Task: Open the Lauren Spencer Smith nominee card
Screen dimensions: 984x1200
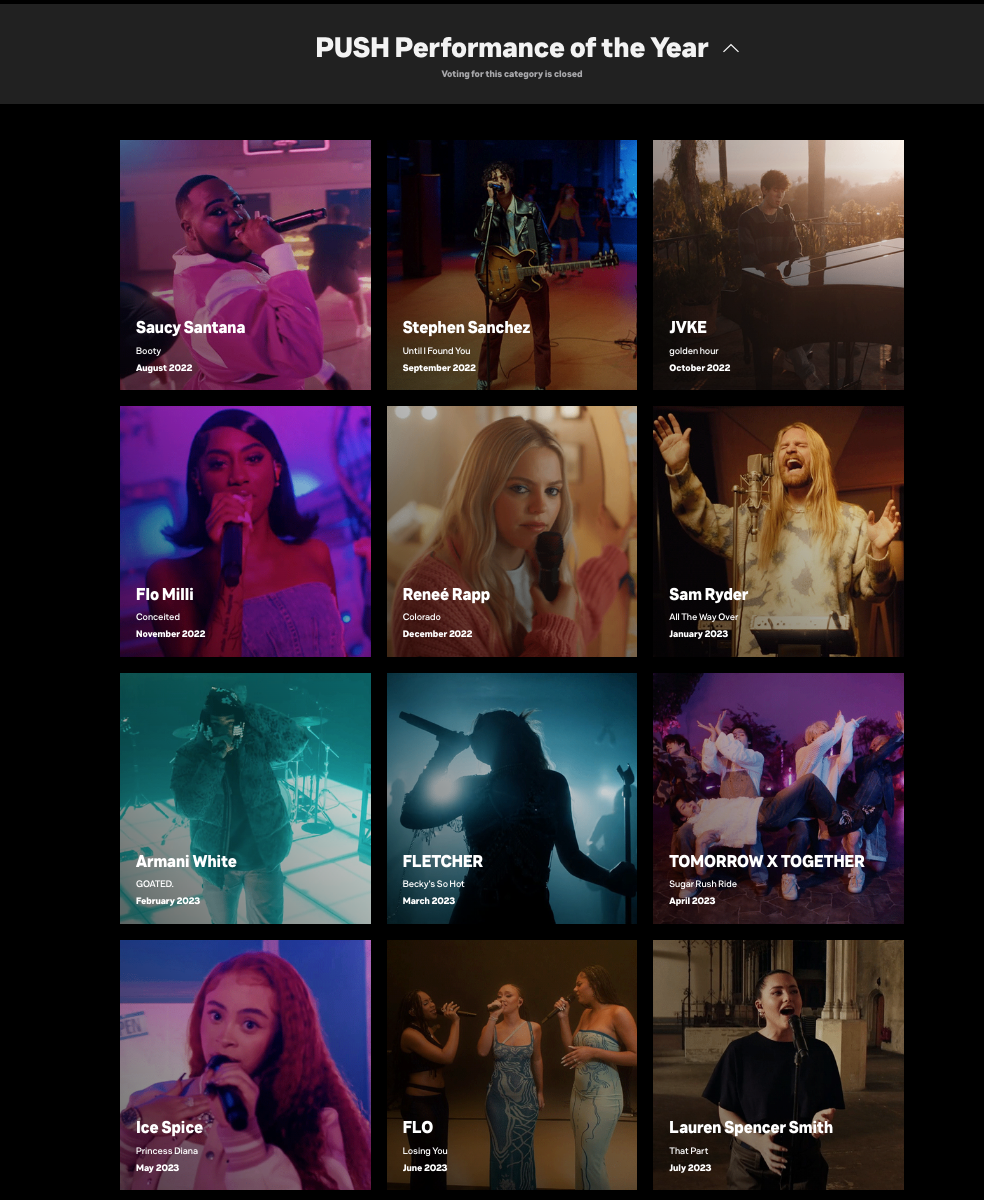Action: click(778, 1065)
